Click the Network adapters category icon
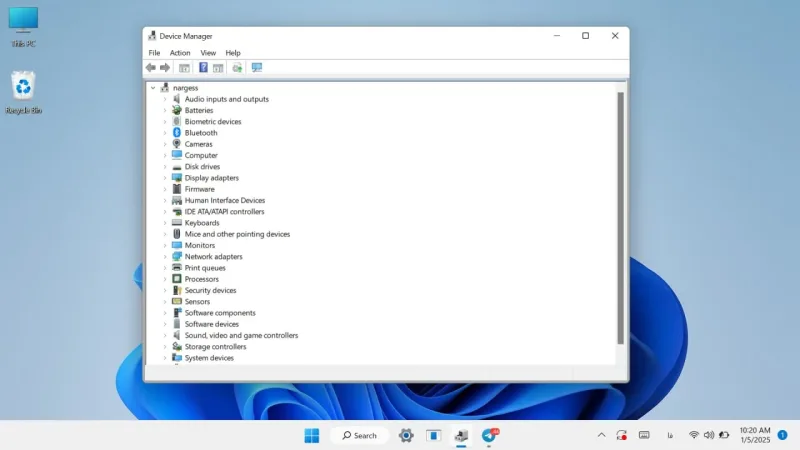The width and height of the screenshot is (800, 450). (177, 256)
